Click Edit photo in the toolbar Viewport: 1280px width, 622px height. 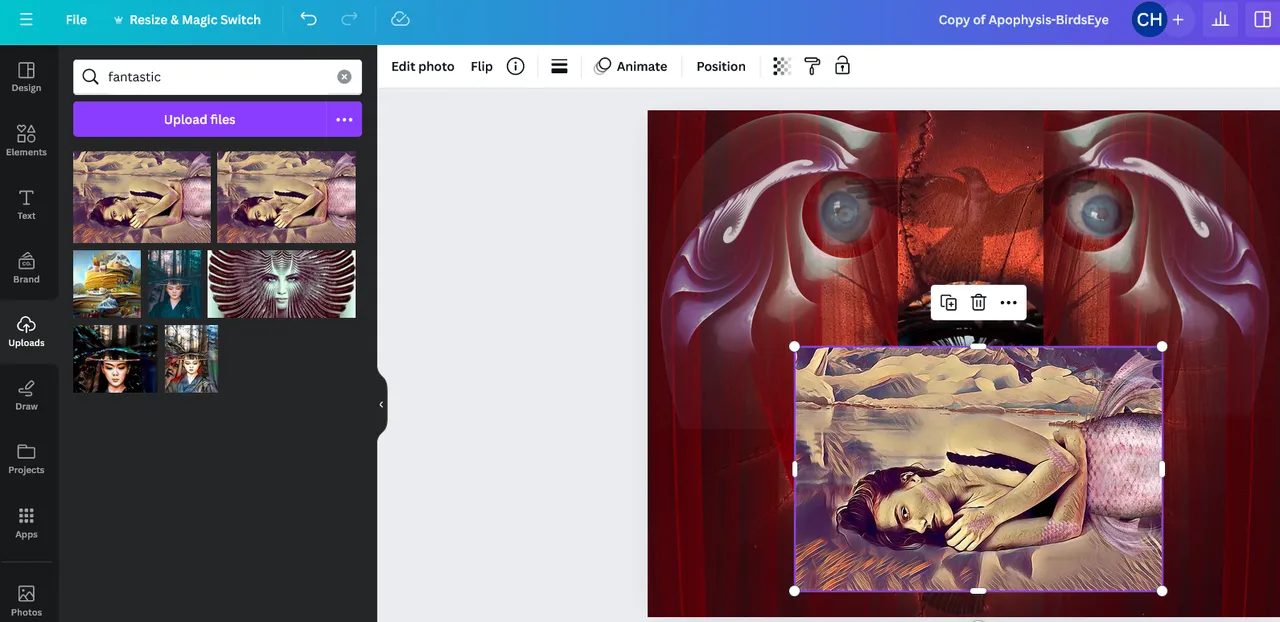(x=423, y=66)
